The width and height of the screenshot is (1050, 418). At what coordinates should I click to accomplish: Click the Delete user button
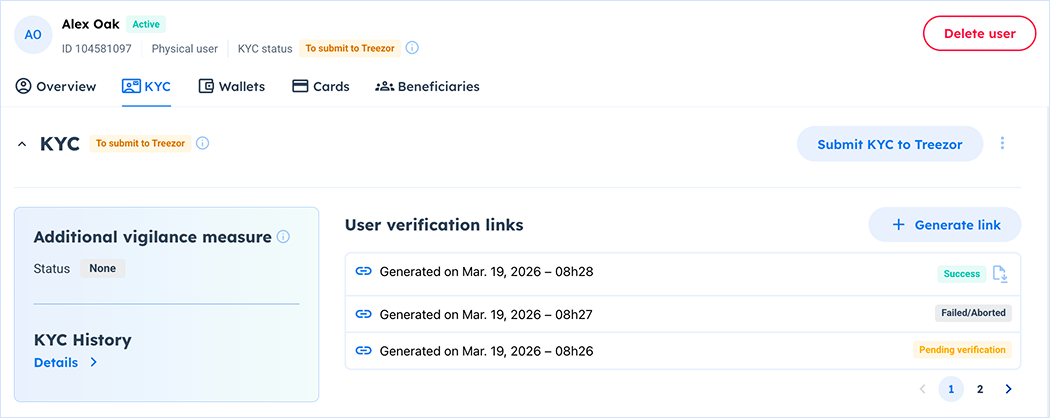(x=980, y=33)
